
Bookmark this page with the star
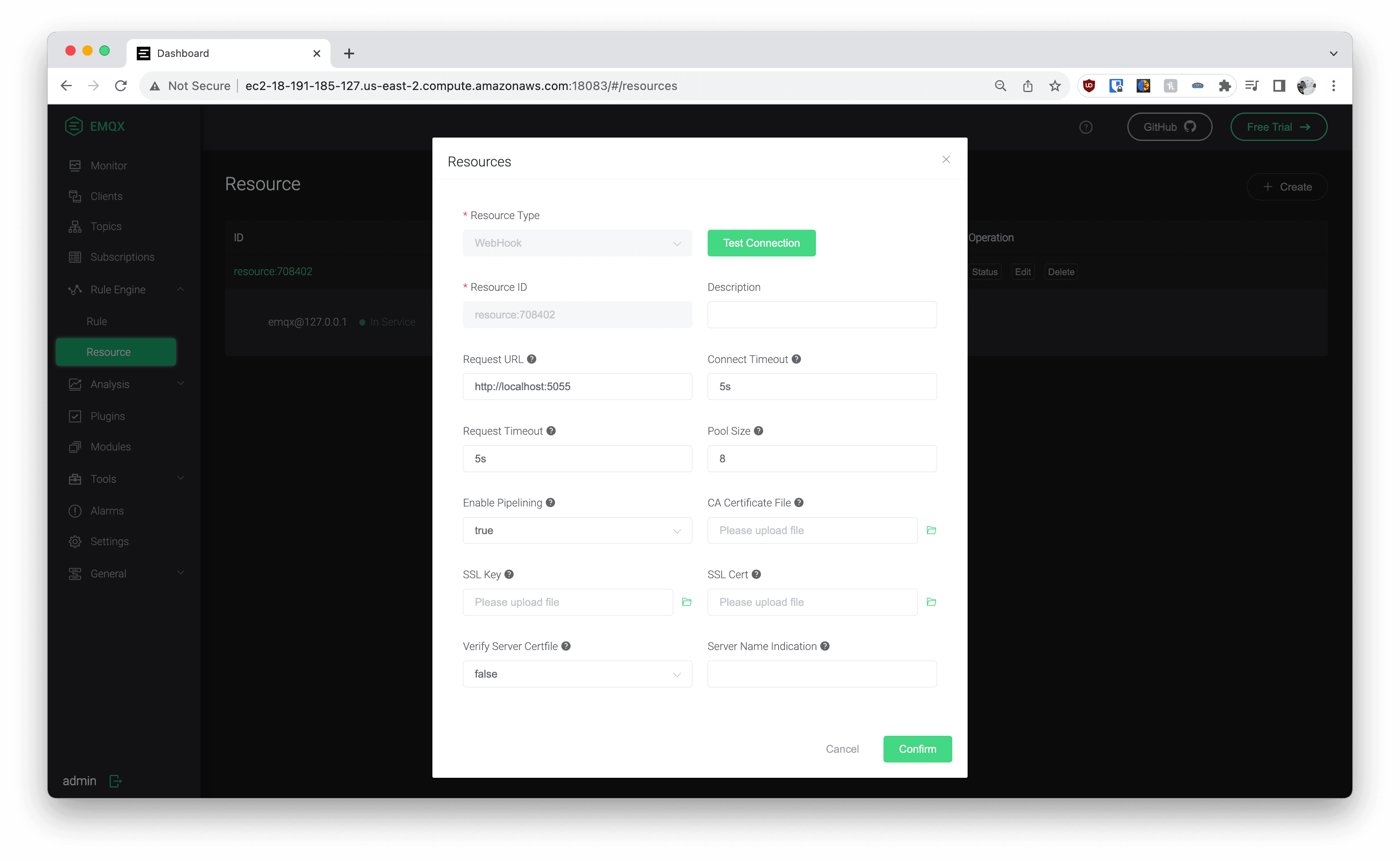click(x=1055, y=85)
